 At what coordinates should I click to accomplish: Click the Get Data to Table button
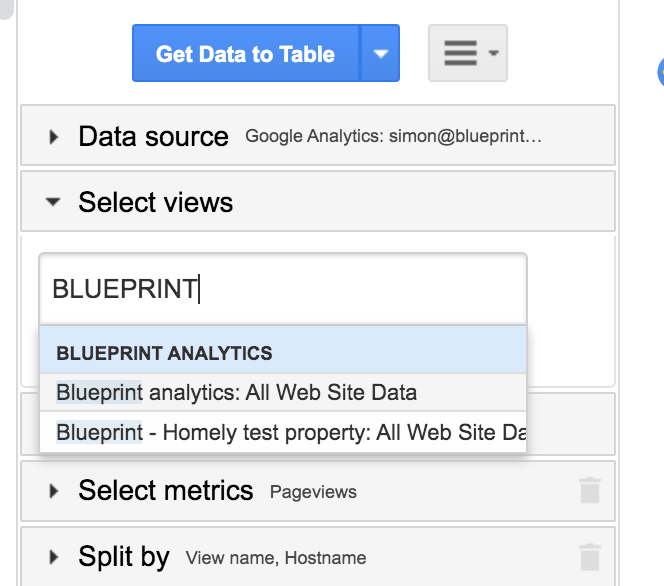pyautogui.click(x=245, y=54)
